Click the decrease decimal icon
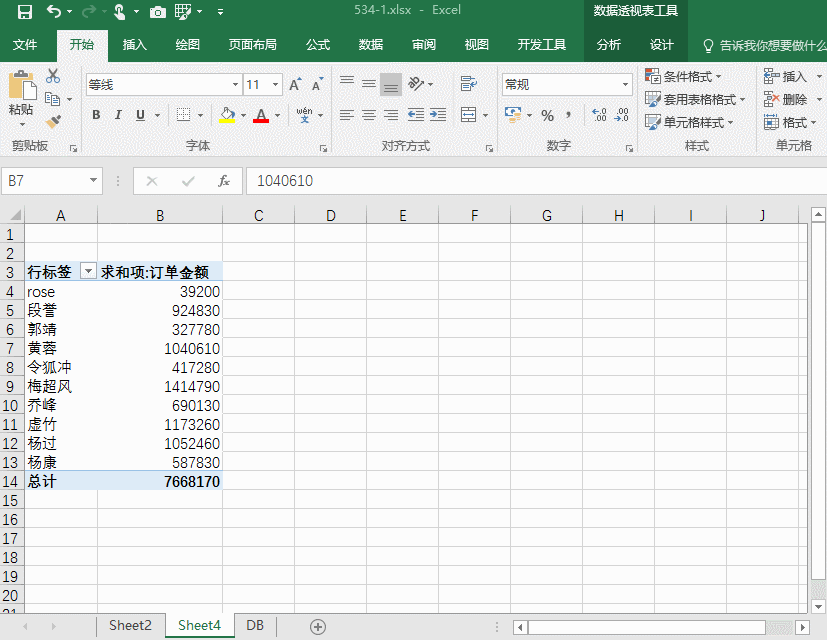827x640 pixels. pos(622,115)
